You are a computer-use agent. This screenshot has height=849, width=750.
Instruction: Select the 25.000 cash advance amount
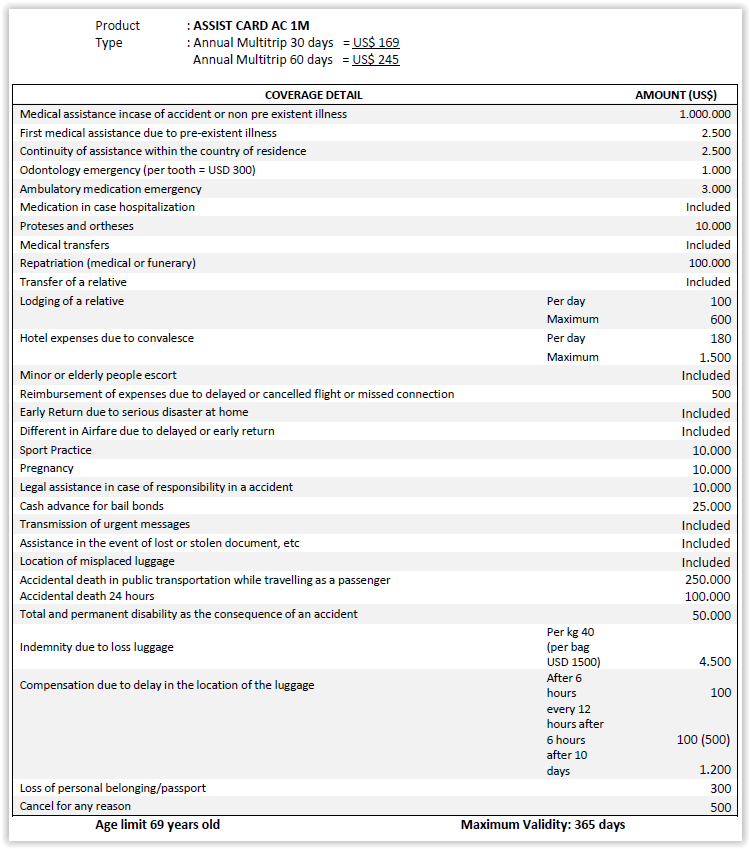[712, 506]
